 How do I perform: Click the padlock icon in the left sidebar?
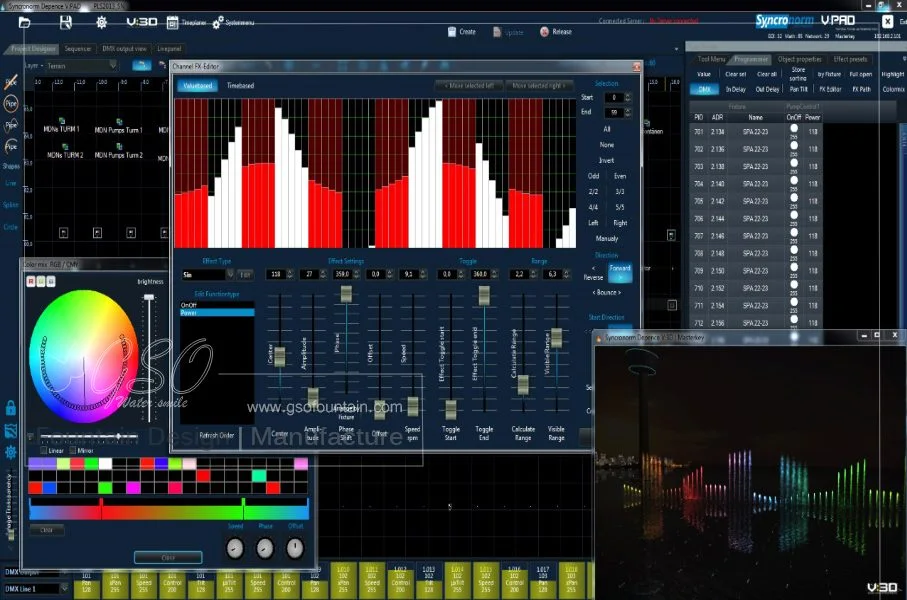[10, 408]
